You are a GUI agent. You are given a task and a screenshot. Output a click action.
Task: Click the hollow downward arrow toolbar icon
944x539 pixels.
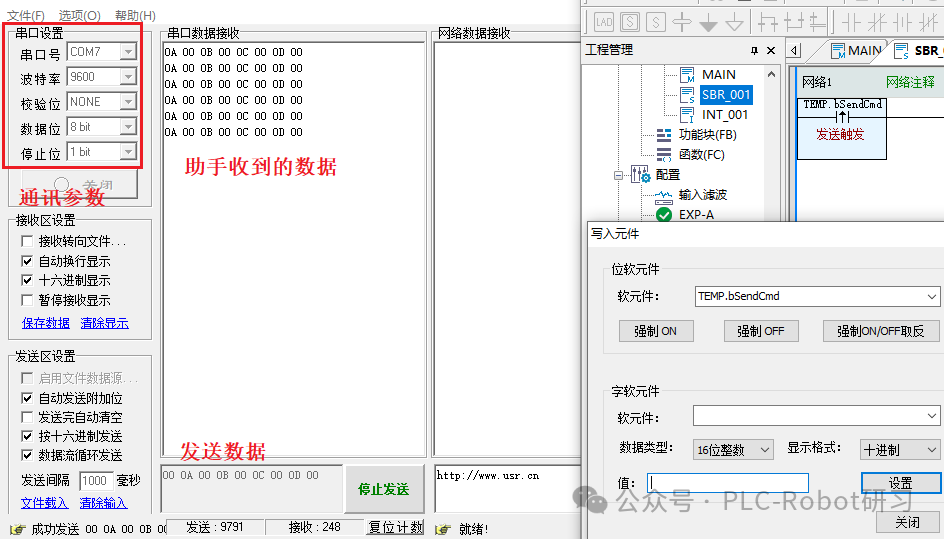click(734, 23)
